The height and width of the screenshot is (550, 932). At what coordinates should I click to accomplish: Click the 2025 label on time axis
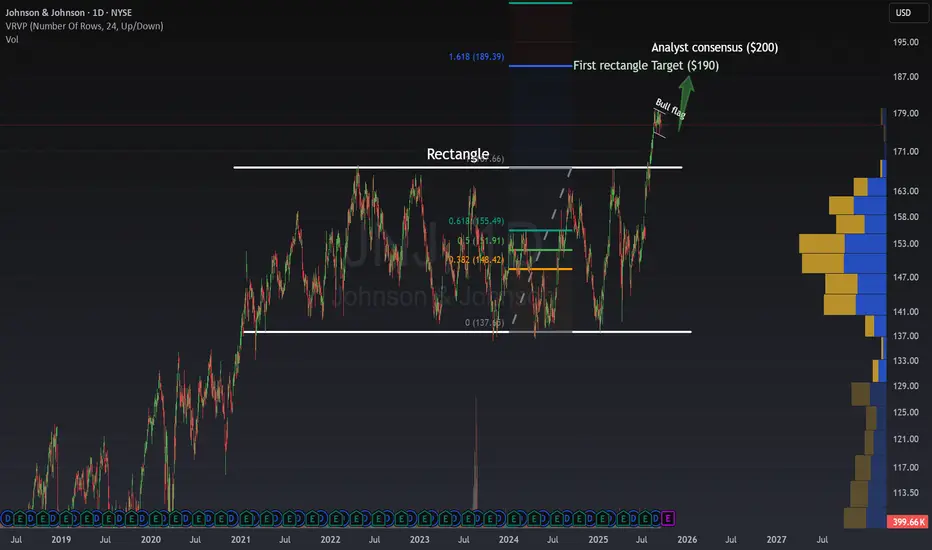598,540
